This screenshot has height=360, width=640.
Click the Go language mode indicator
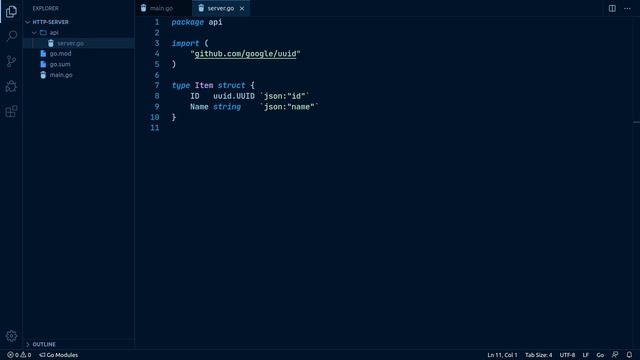600,355
